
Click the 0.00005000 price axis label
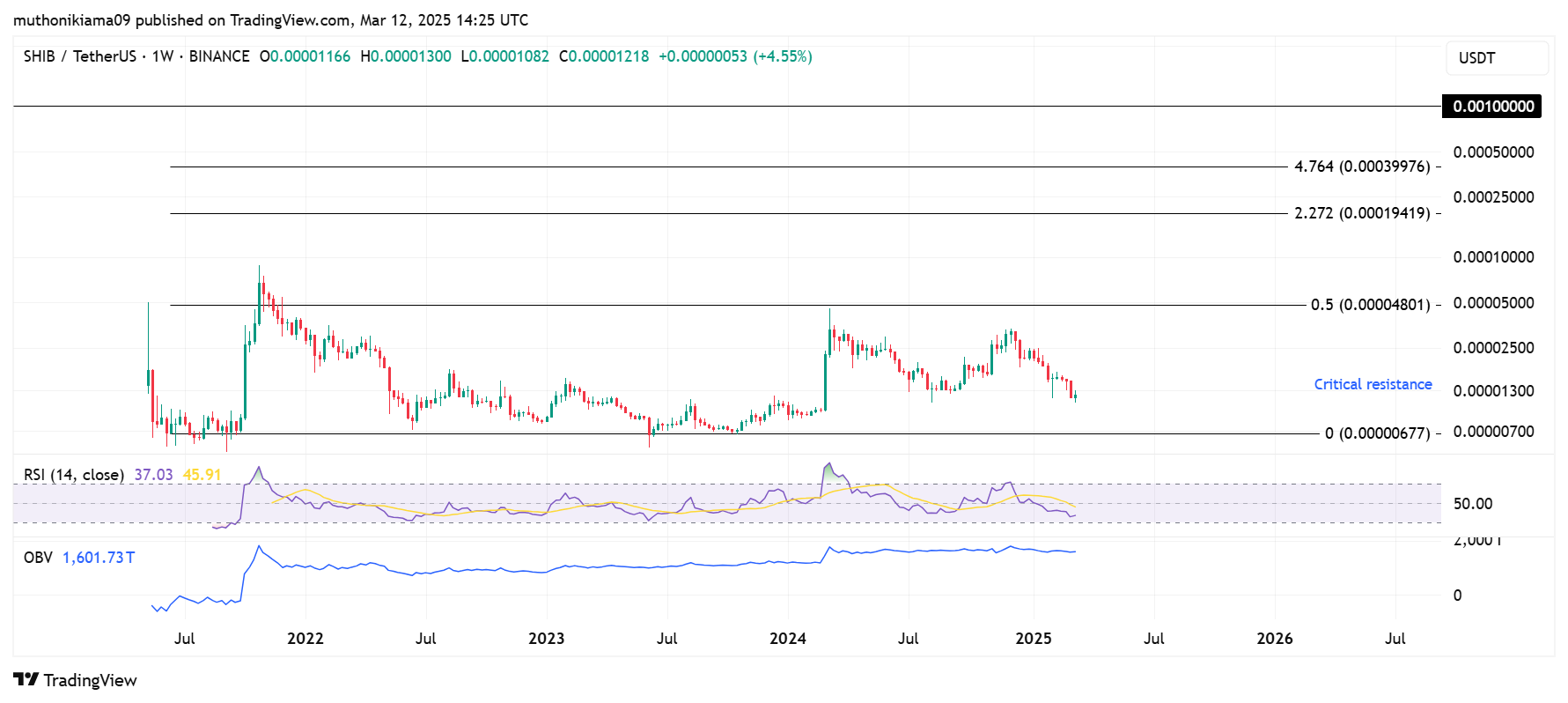pyautogui.click(x=1493, y=303)
